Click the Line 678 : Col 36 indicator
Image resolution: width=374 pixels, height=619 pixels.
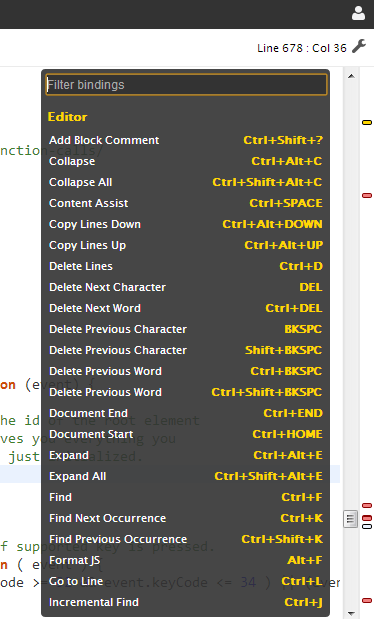302,48
